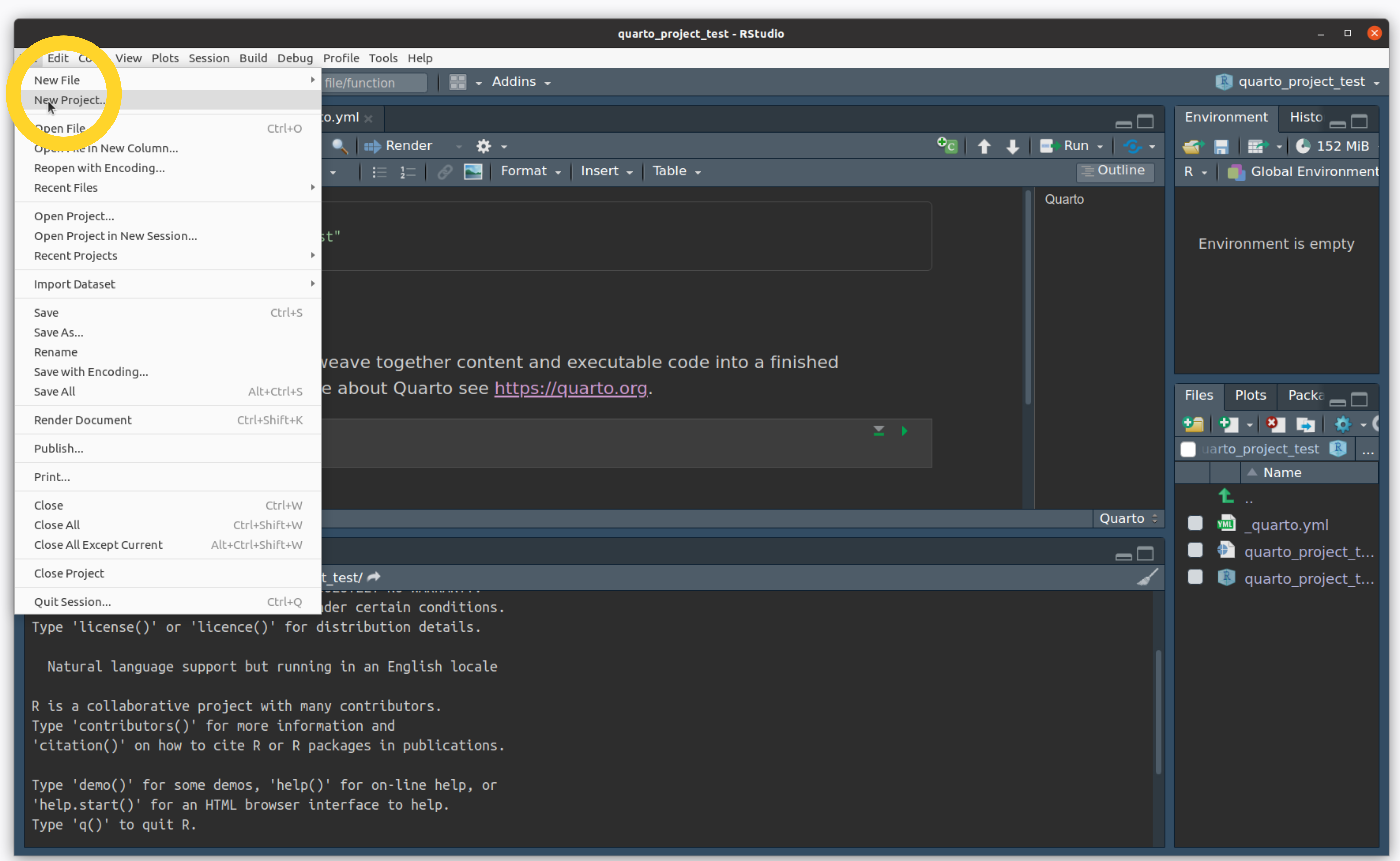1400x861 pixels.
Task: Click the go to file/function field
Action: 373,83
